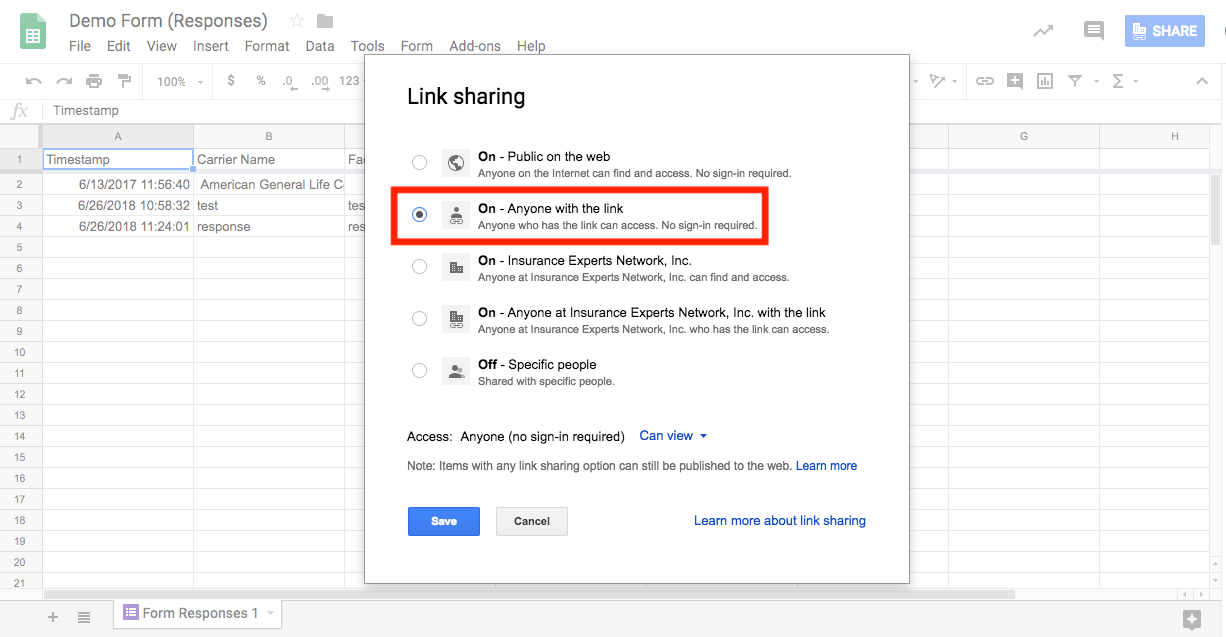Screen dimensions: 1226x637
Task: Open the Data menu
Action: 320,46
